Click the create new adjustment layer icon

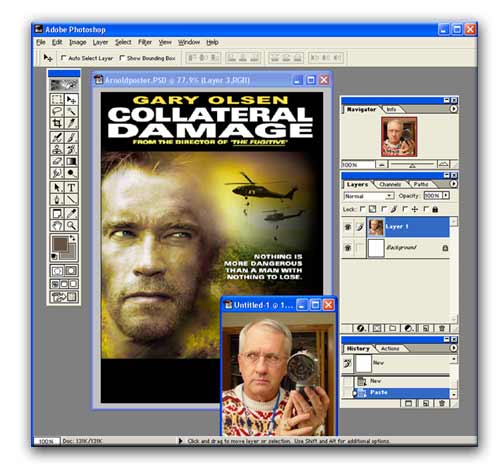coord(409,328)
